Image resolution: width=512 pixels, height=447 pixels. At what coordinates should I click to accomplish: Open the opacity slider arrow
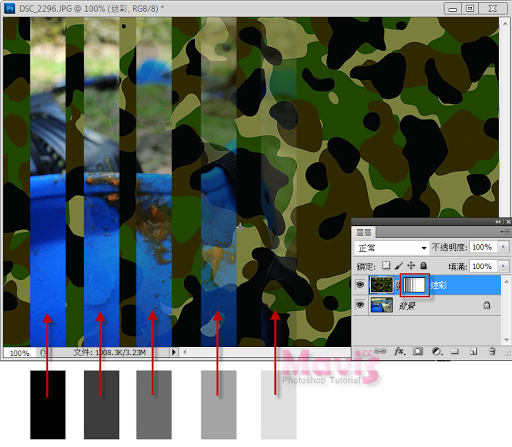point(503,247)
